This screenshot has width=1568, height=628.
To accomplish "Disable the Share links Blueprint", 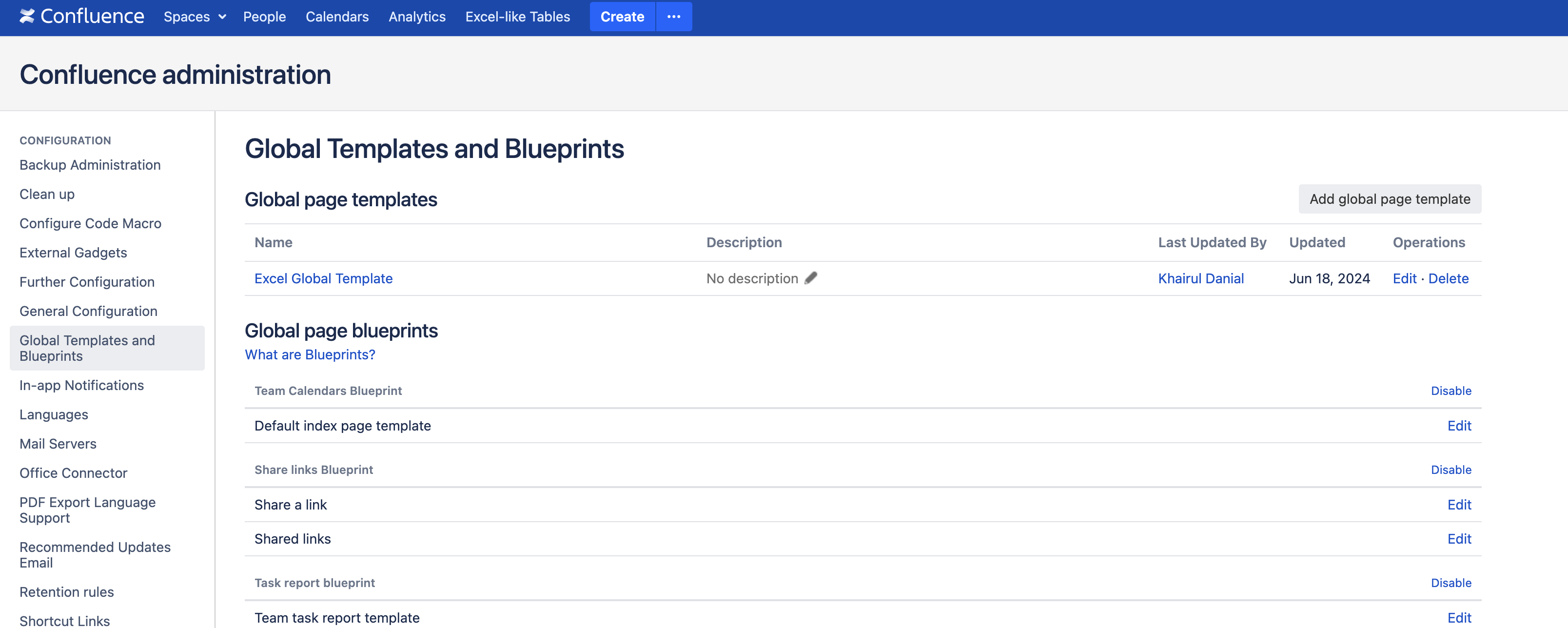I will [x=1450, y=469].
